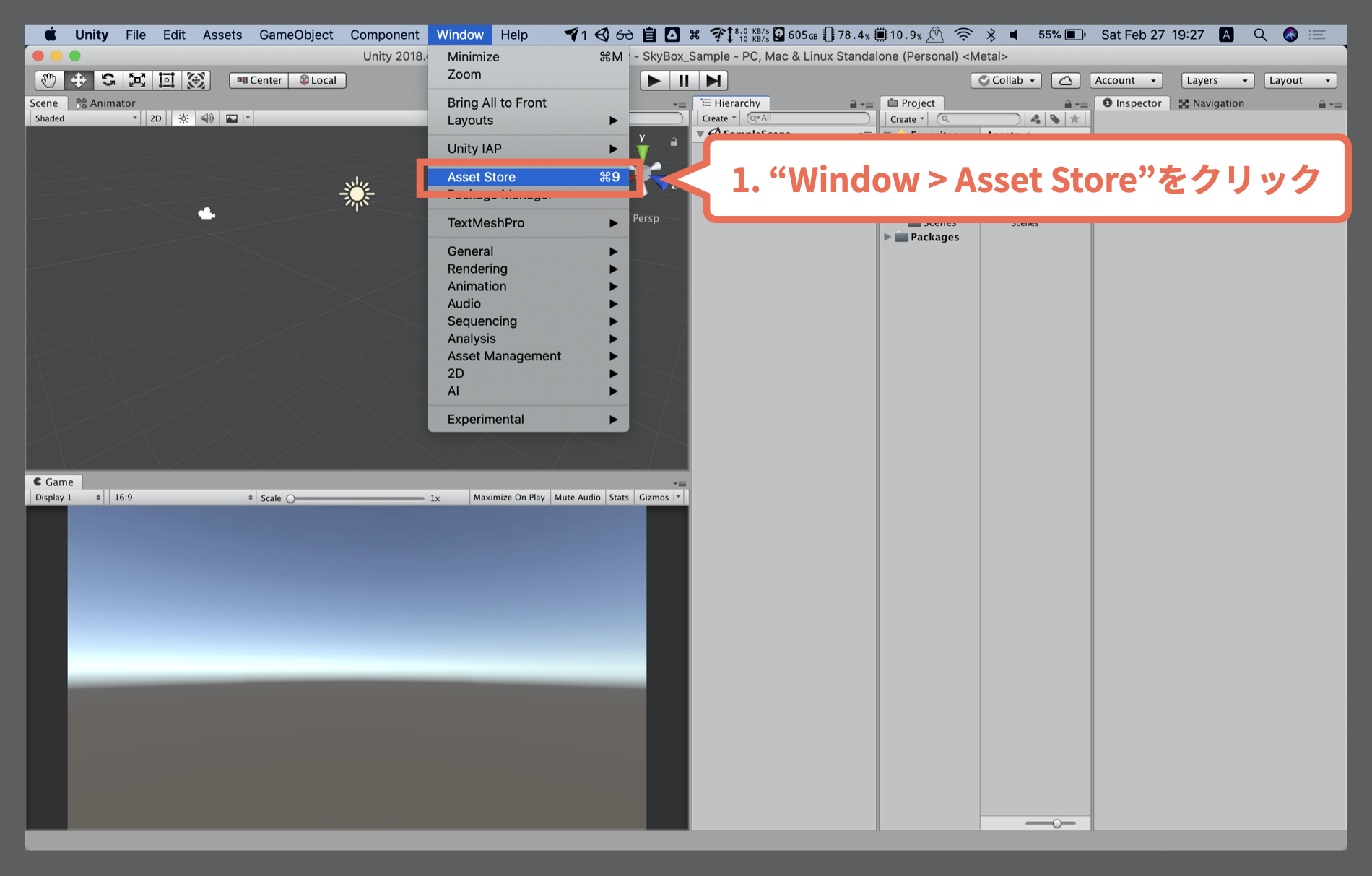Switch to the Scene tab
This screenshot has height=876, width=1372.
click(x=44, y=103)
